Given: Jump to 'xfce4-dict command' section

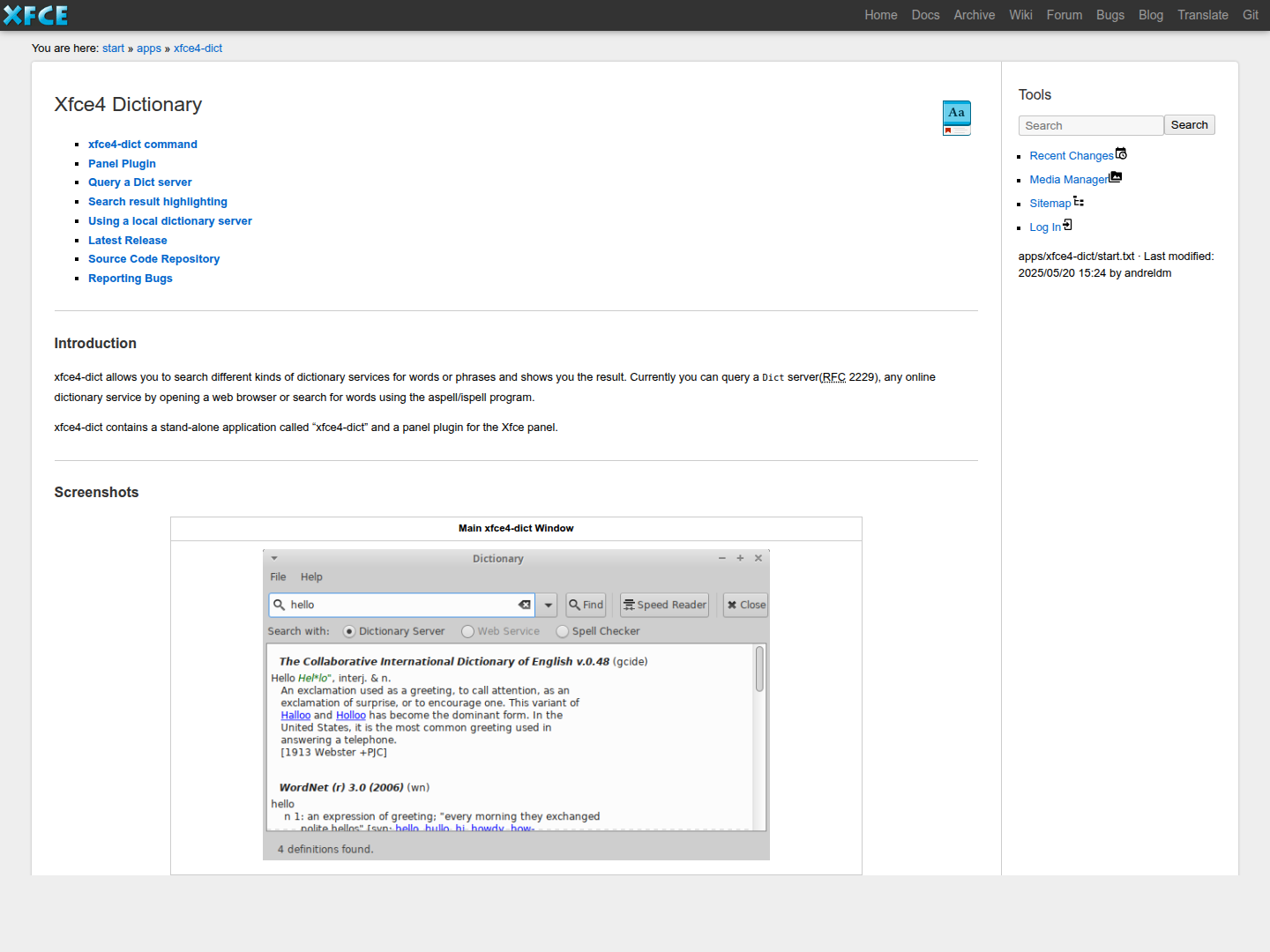Looking at the screenshot, I should point(143,145).
